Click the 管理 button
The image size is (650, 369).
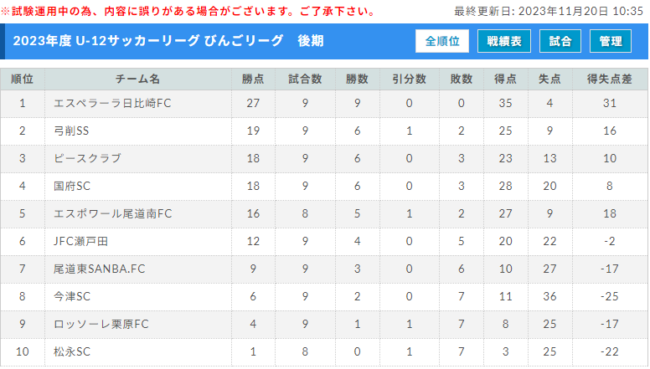[610, 41]
